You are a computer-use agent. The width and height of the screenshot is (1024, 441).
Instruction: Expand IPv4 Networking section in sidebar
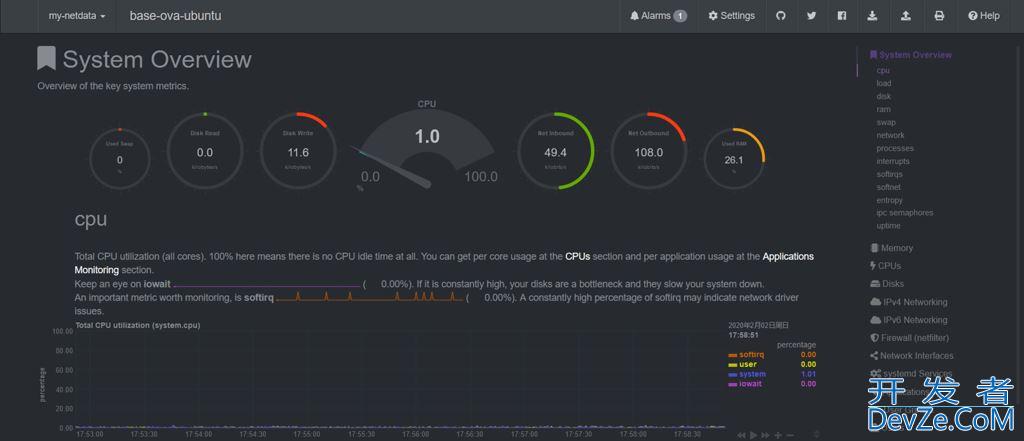pyautogui.click(x=908, y=302)
